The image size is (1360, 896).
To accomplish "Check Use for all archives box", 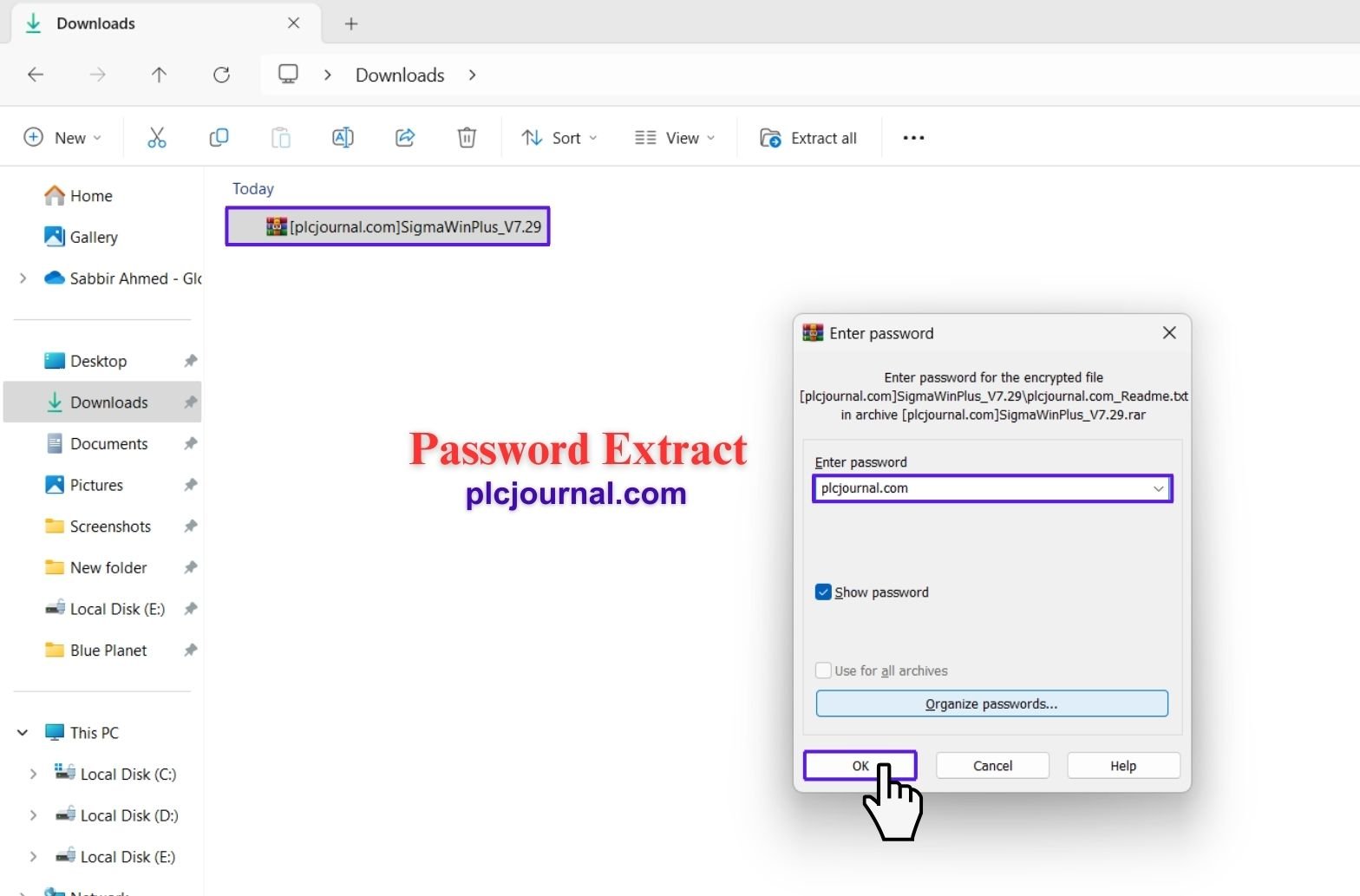I will tap(823, 670).
